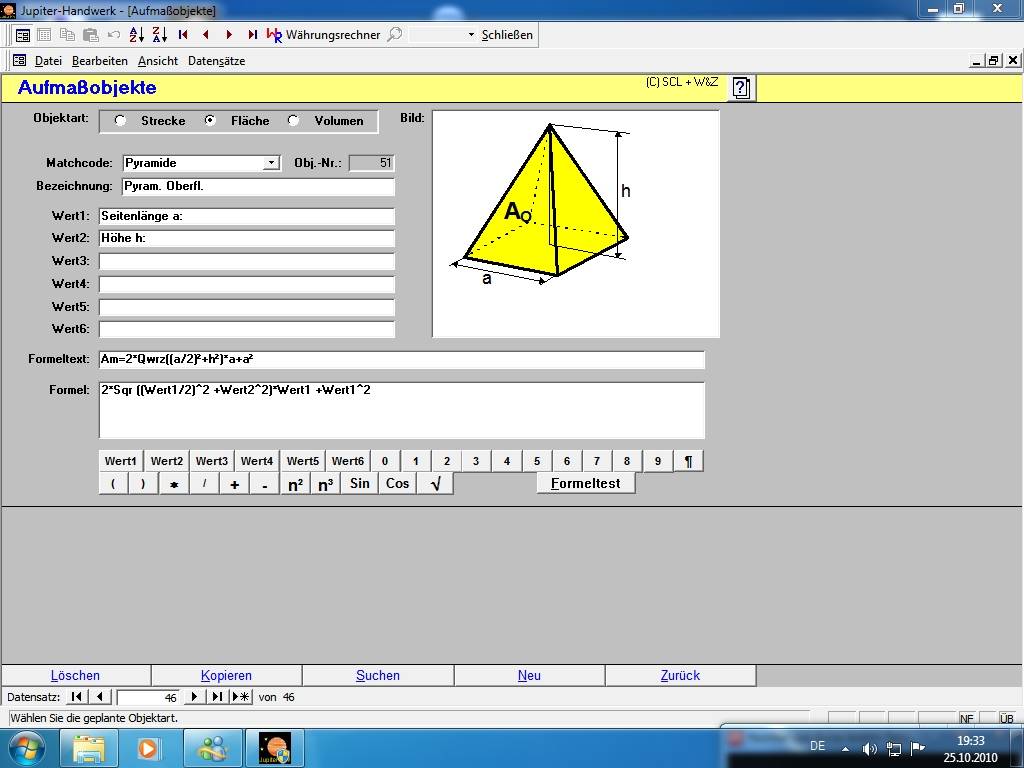The image size is (1024, 768).
Task: Click the help question mark icon
Action: coord(741,88)
